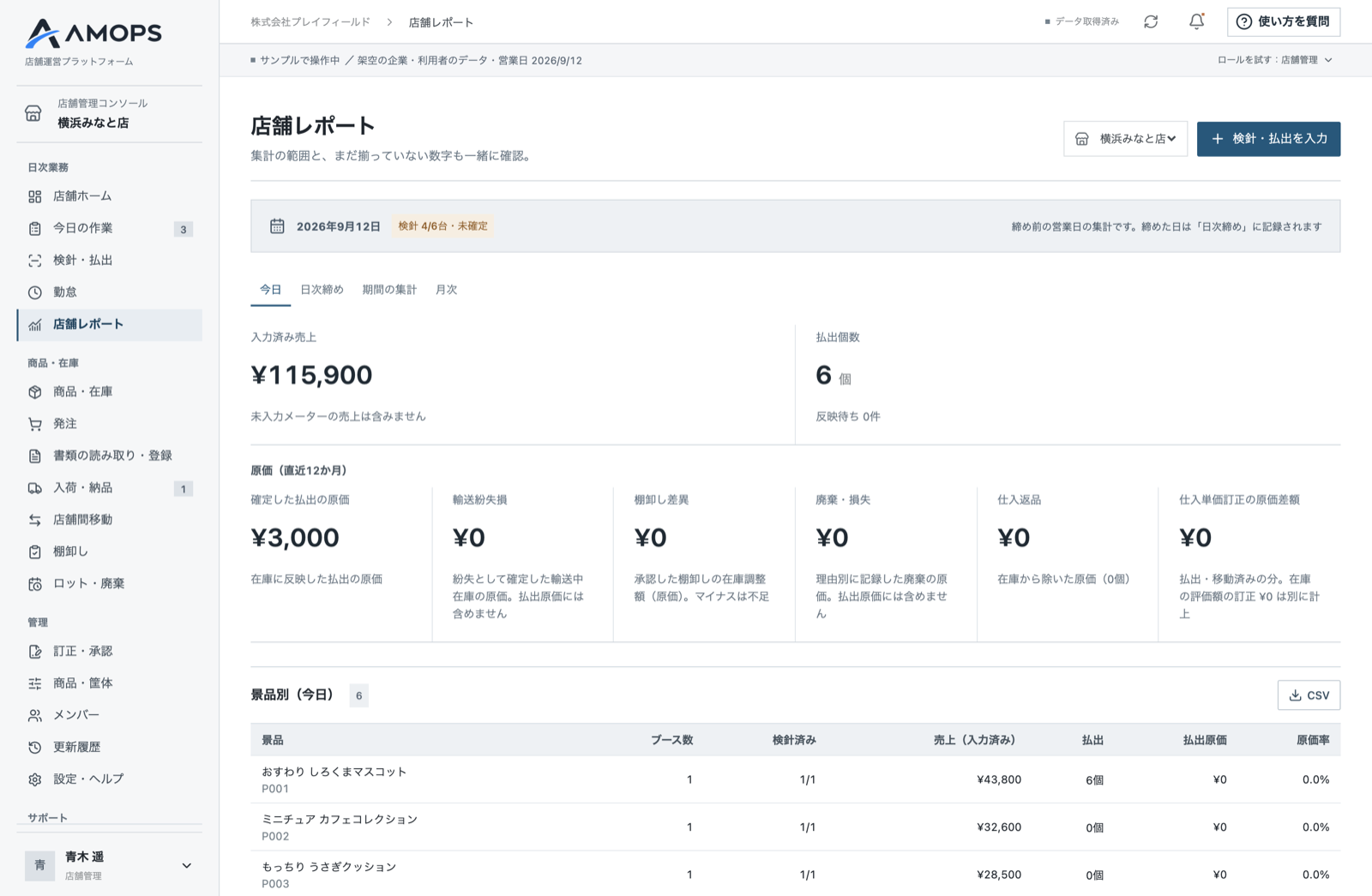Image resolution: width=1372 pixels, height=896 pixels.
Task: Open 今日の作業 clipboard icon
Action: (35, 228)
